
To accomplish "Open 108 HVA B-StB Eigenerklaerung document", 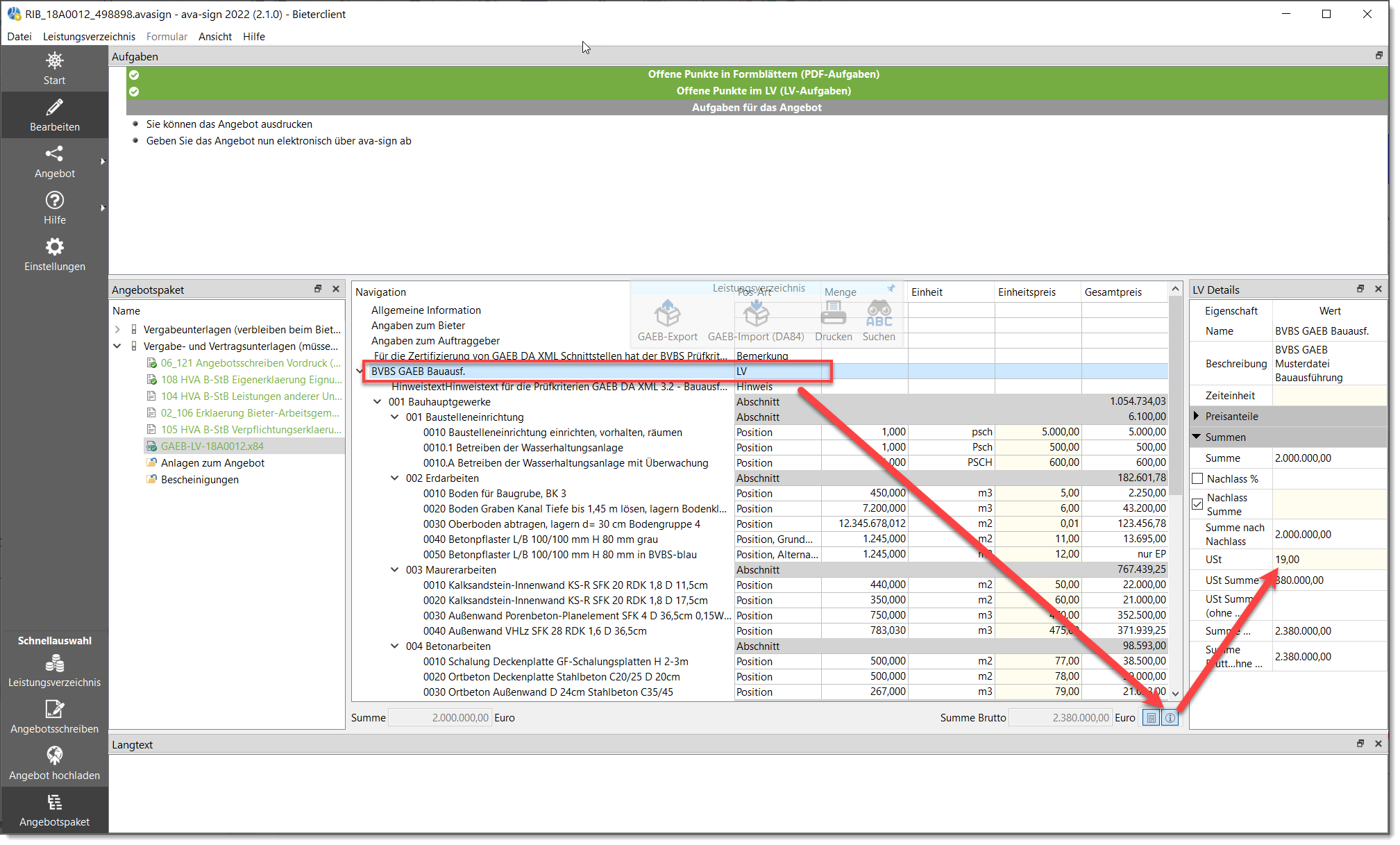I will [x=251, y=379].
